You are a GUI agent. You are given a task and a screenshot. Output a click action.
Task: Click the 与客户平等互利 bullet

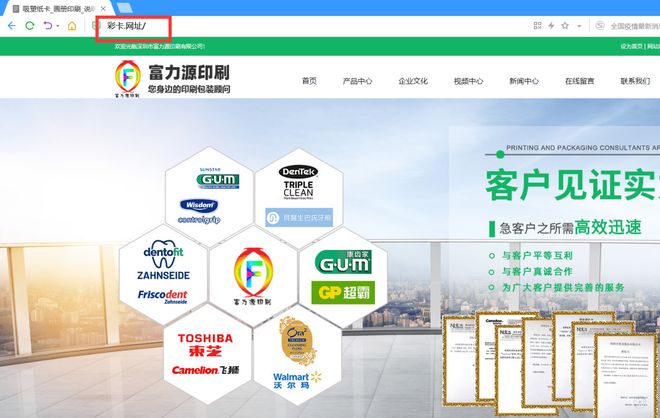(x=537, y=255)
